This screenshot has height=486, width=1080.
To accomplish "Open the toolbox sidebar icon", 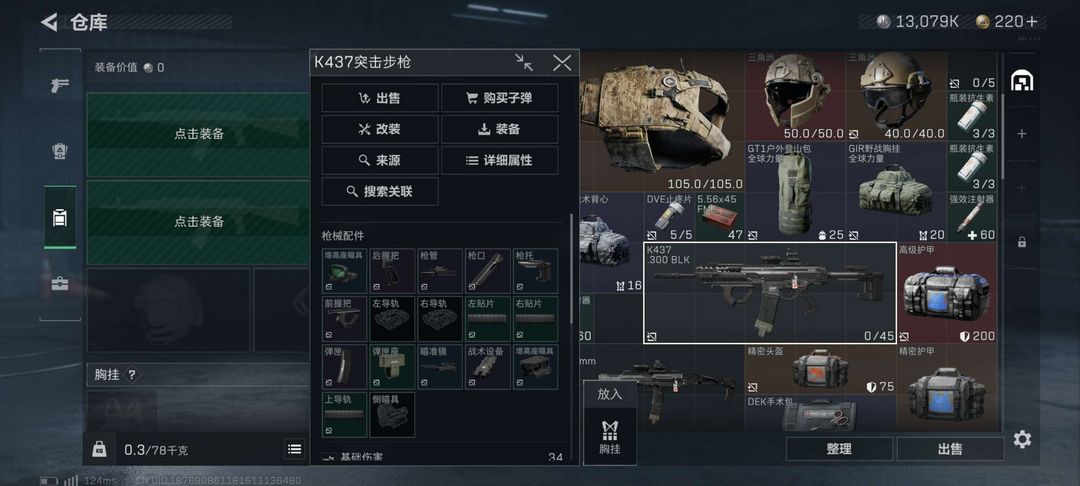I will tap(60, 284).
